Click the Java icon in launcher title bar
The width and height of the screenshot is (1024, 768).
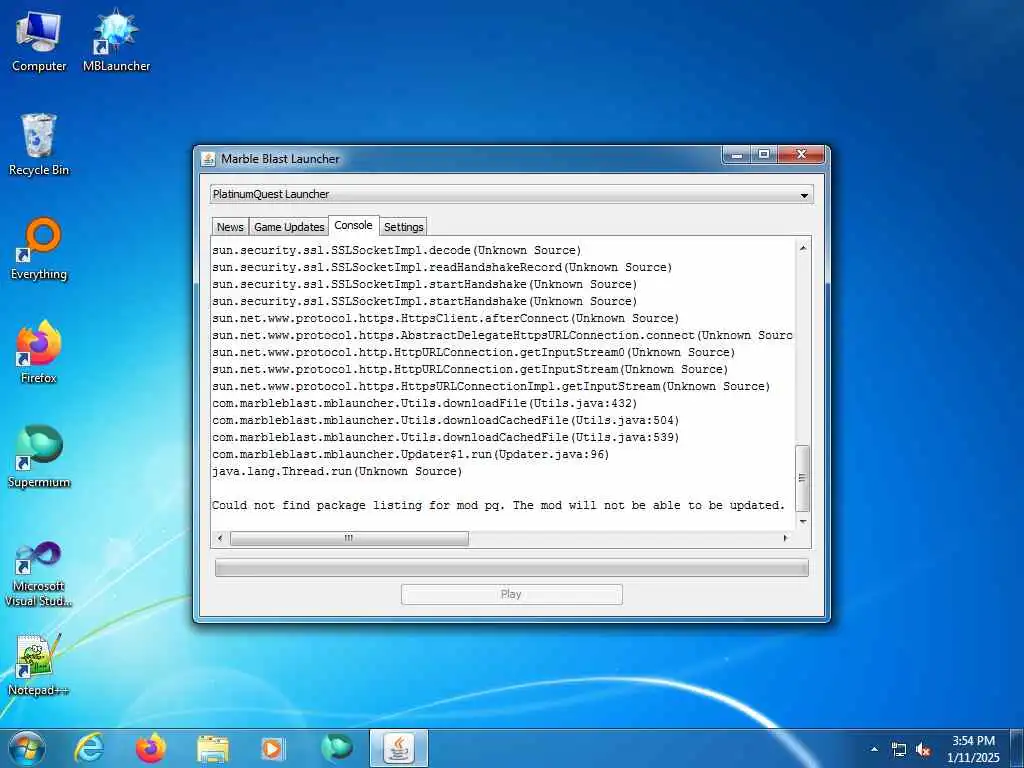point(208,159)
